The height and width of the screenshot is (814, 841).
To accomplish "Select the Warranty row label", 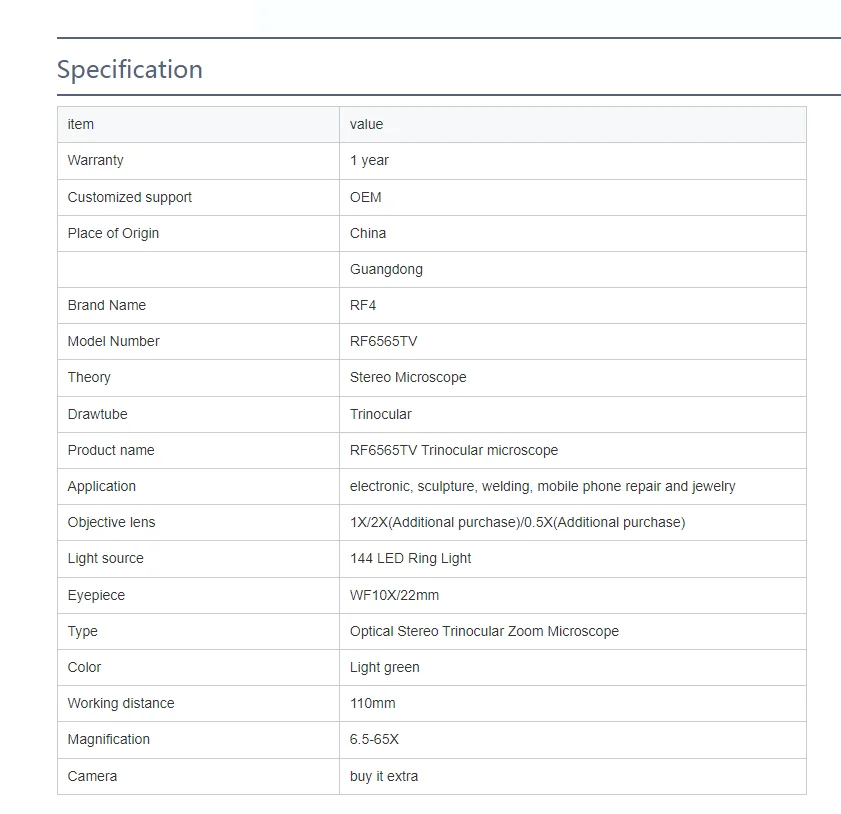I will tap(95, 160).
